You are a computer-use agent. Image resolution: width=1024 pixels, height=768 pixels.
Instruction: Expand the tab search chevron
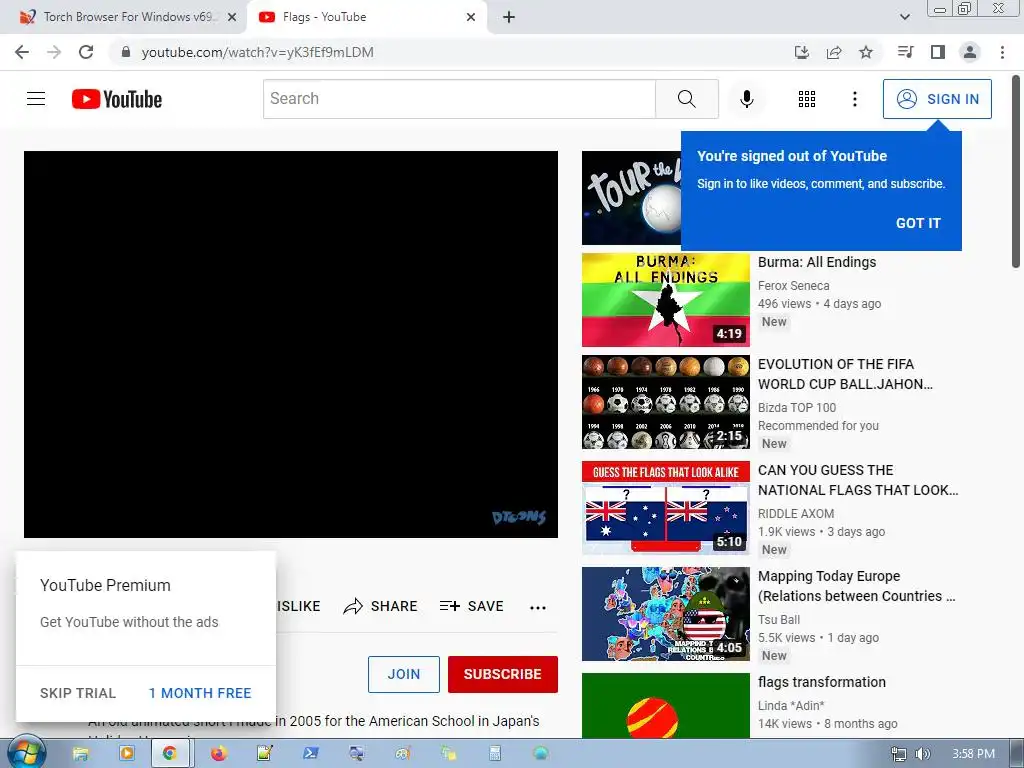pos(904,17)
